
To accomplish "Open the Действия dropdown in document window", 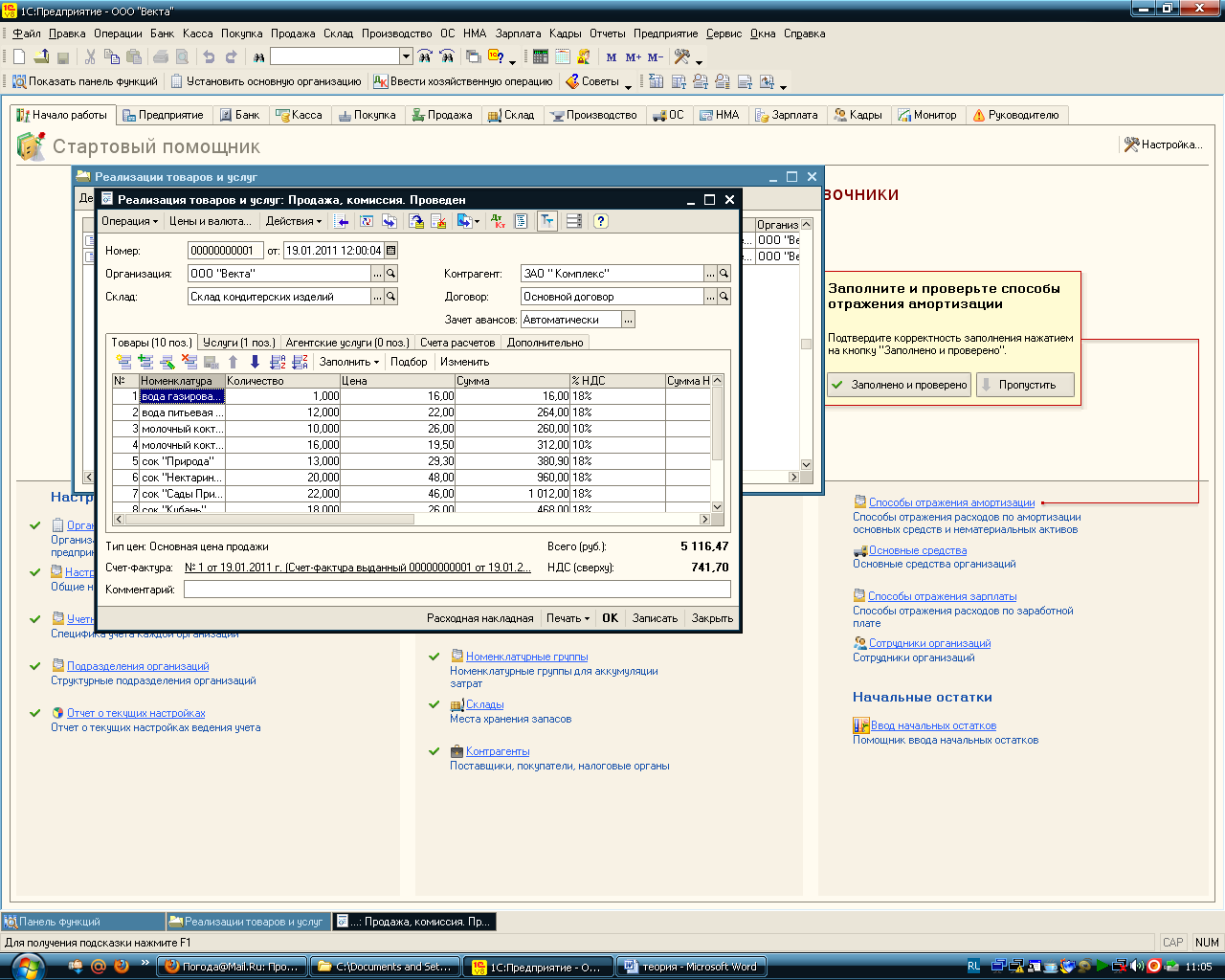I will tap(294, 221).
